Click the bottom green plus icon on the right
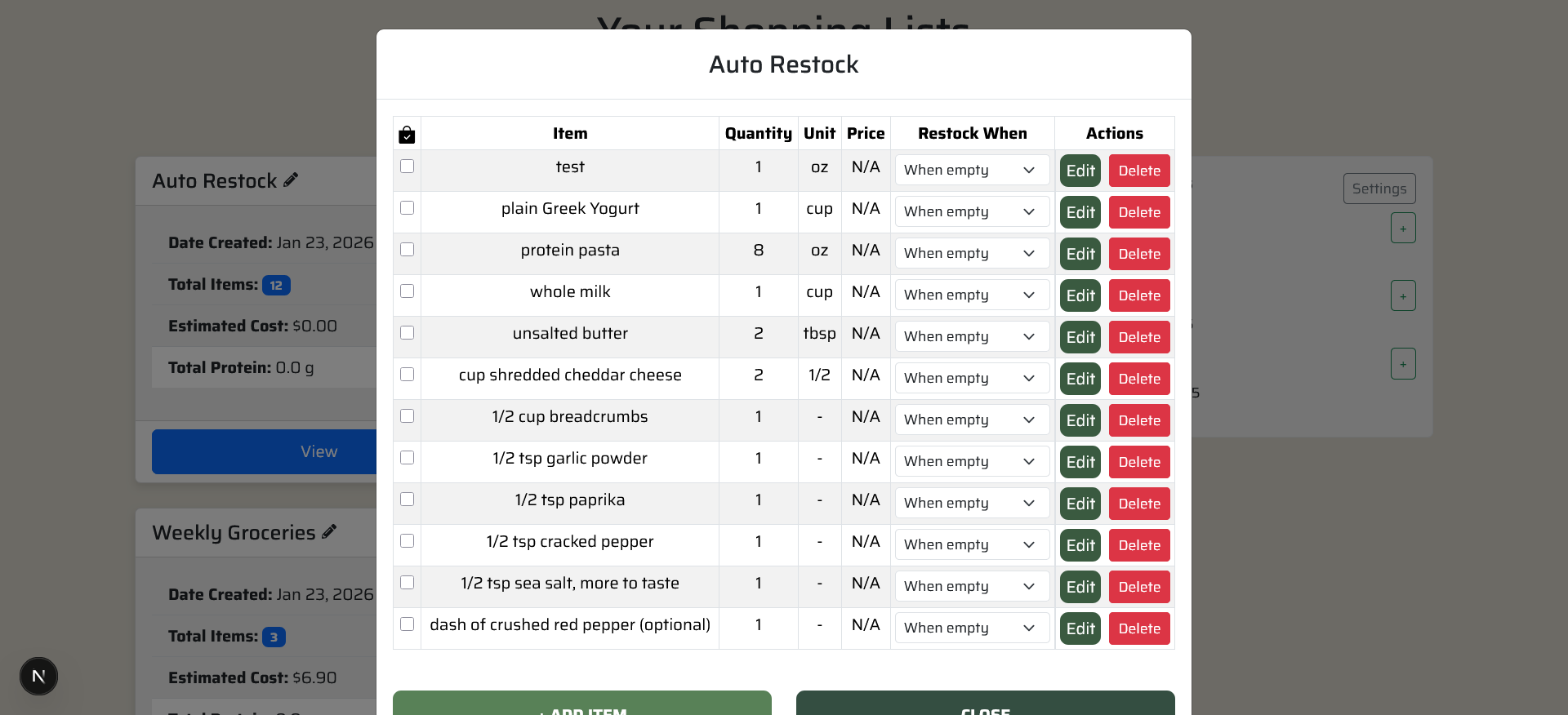Image resolution: width=1568 pixels, height=715 pixels. 1403,363
